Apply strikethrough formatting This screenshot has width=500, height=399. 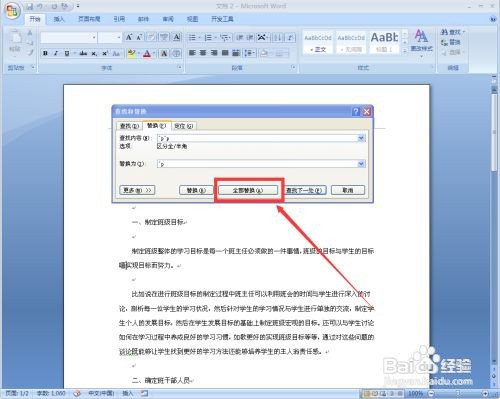tap(83, 53)
